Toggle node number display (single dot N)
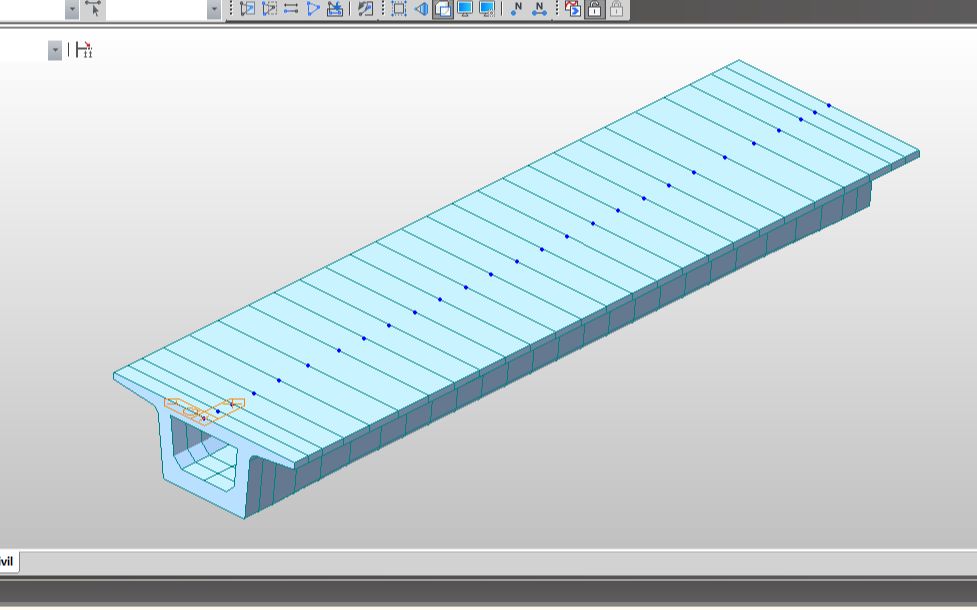Screen dimensions: 977x610 click(516, 9)
